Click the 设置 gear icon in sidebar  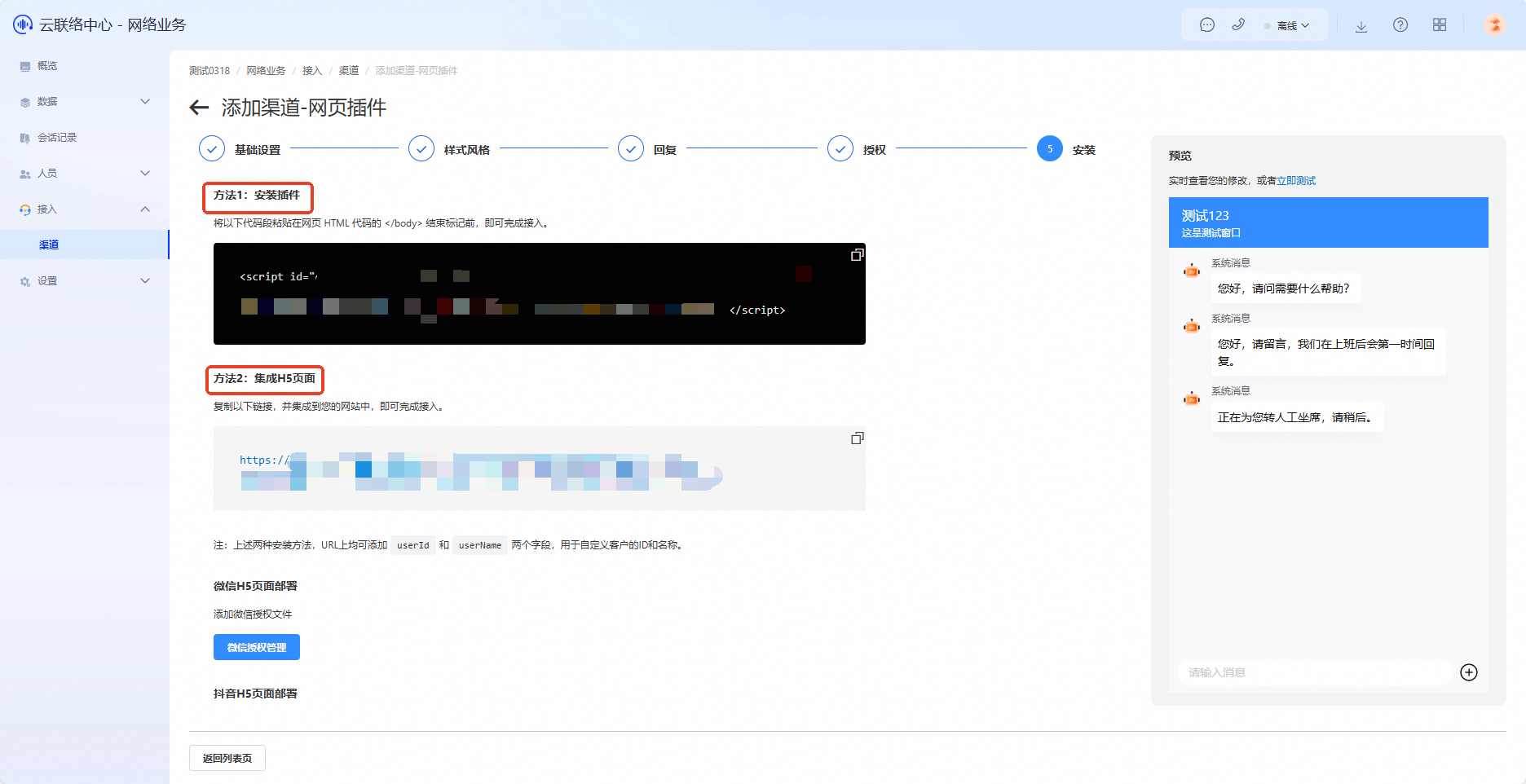(x=25, y=281)
